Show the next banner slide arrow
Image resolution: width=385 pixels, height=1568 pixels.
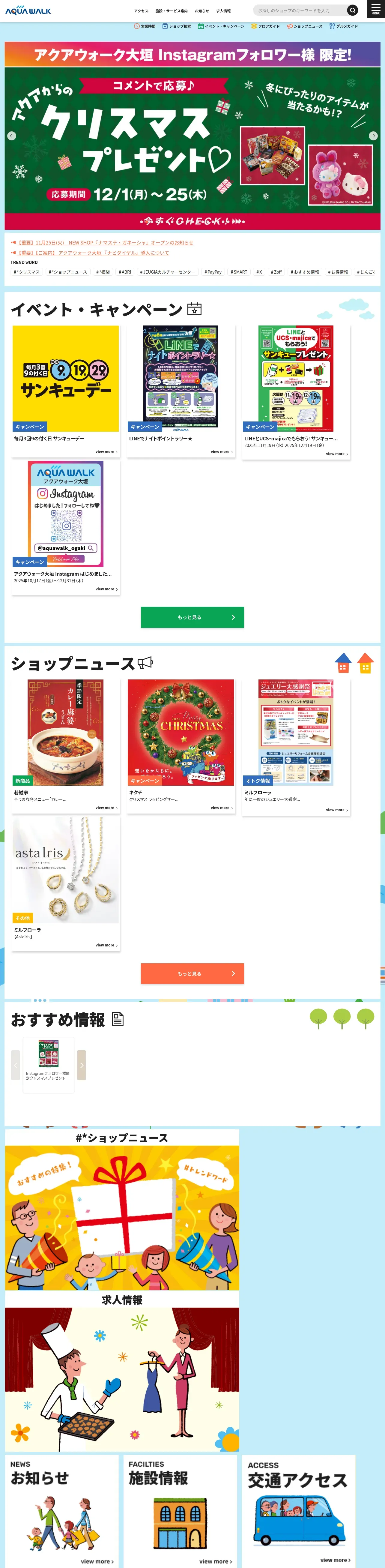[x=373, y=136]
